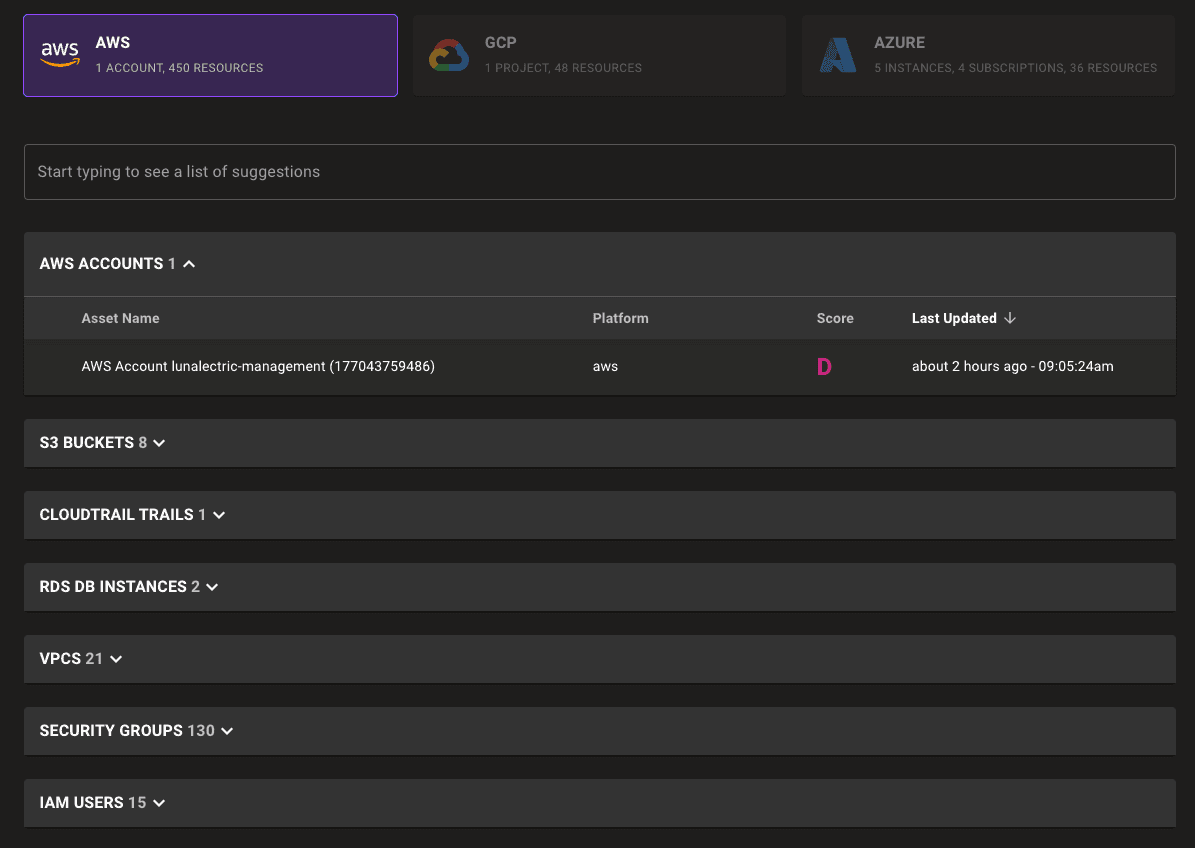Screen dimensions: 1195x848
Task: Click the Last Updated sort arrow icon
Action: coord(1010,318)
